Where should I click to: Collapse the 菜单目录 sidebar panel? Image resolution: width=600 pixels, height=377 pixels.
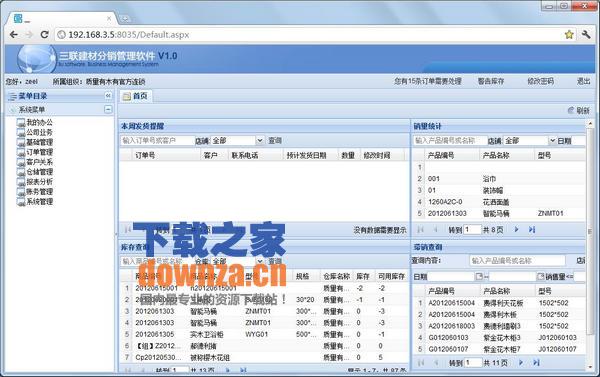pyautogui.click(x=108, y=96)
